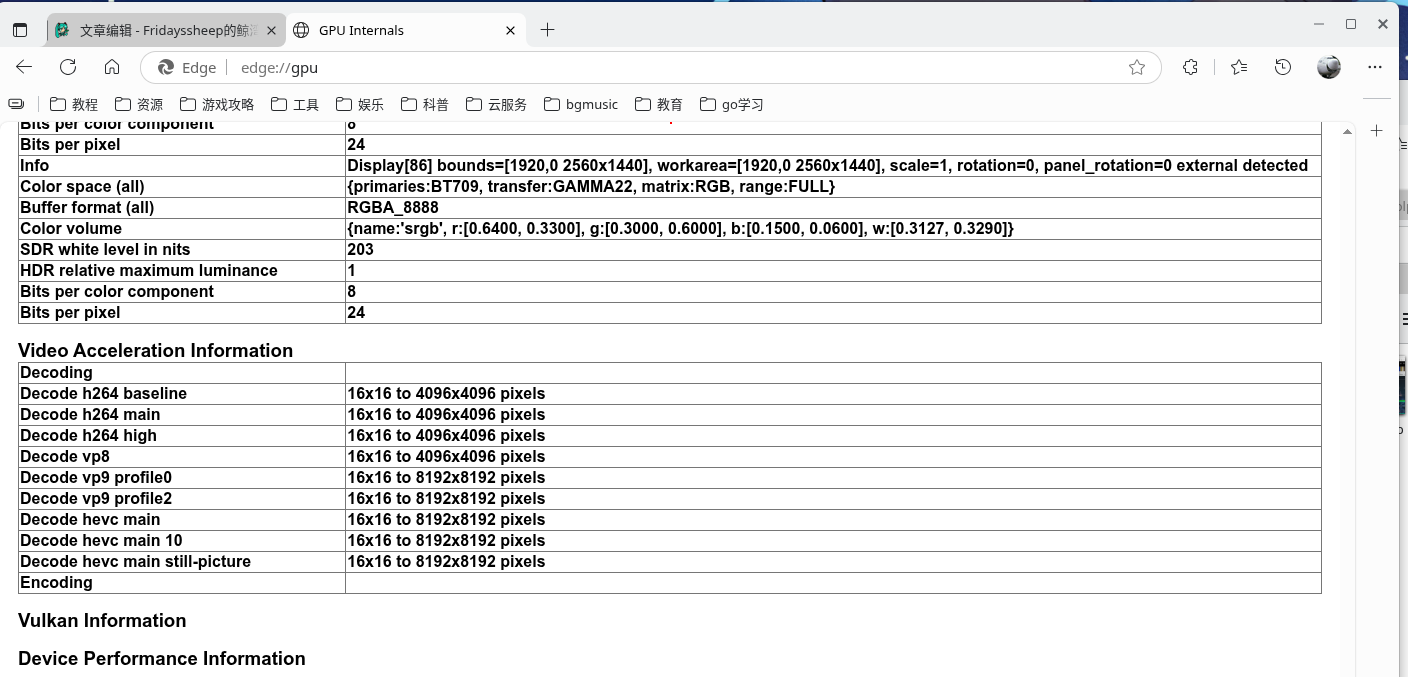This screenshot has width=1408, height=677.
Task: Click the sidebar plus button
Action: point(1376,131)
